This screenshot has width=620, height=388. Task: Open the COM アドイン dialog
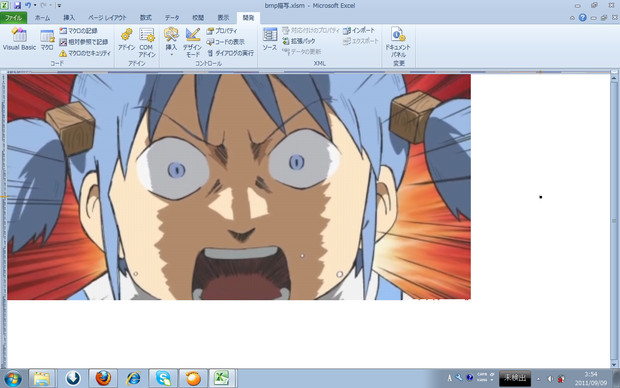146,42
